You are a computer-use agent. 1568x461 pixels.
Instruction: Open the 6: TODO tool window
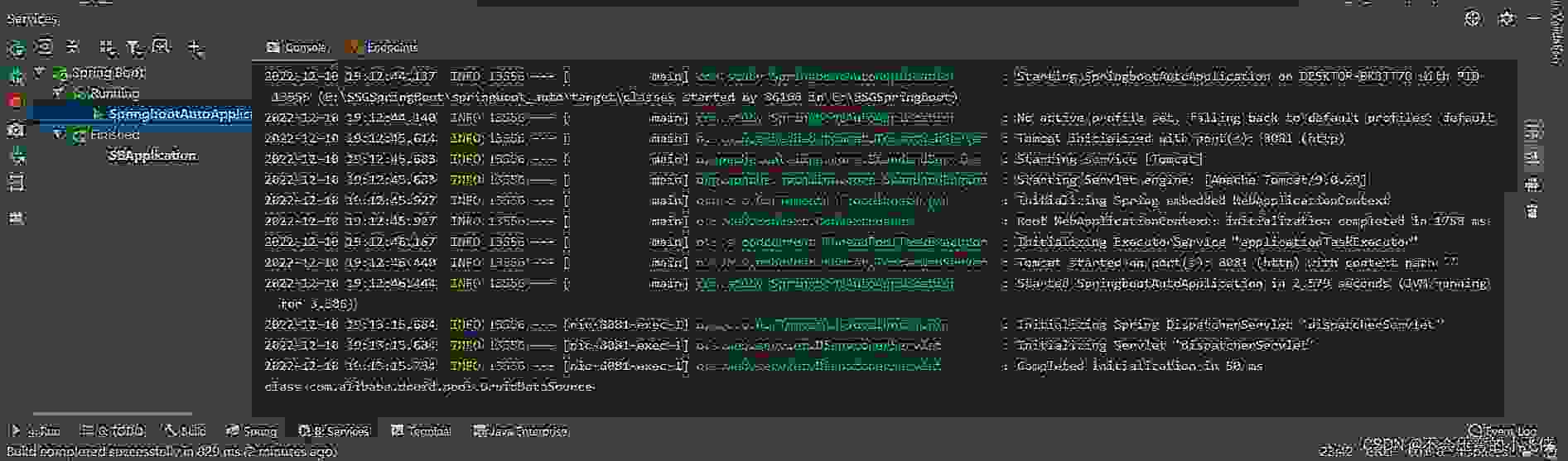(113, 431)
